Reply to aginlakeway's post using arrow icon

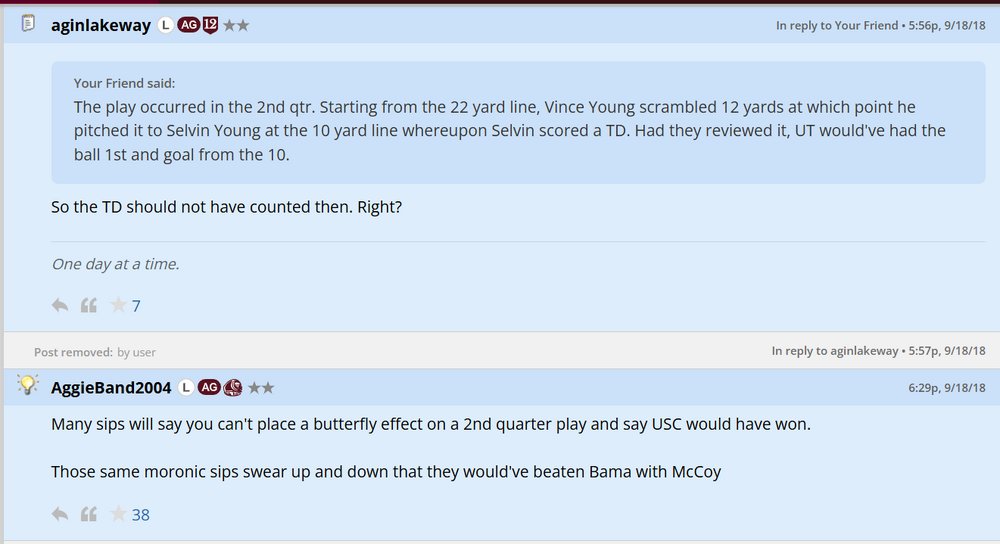[60, 305]
